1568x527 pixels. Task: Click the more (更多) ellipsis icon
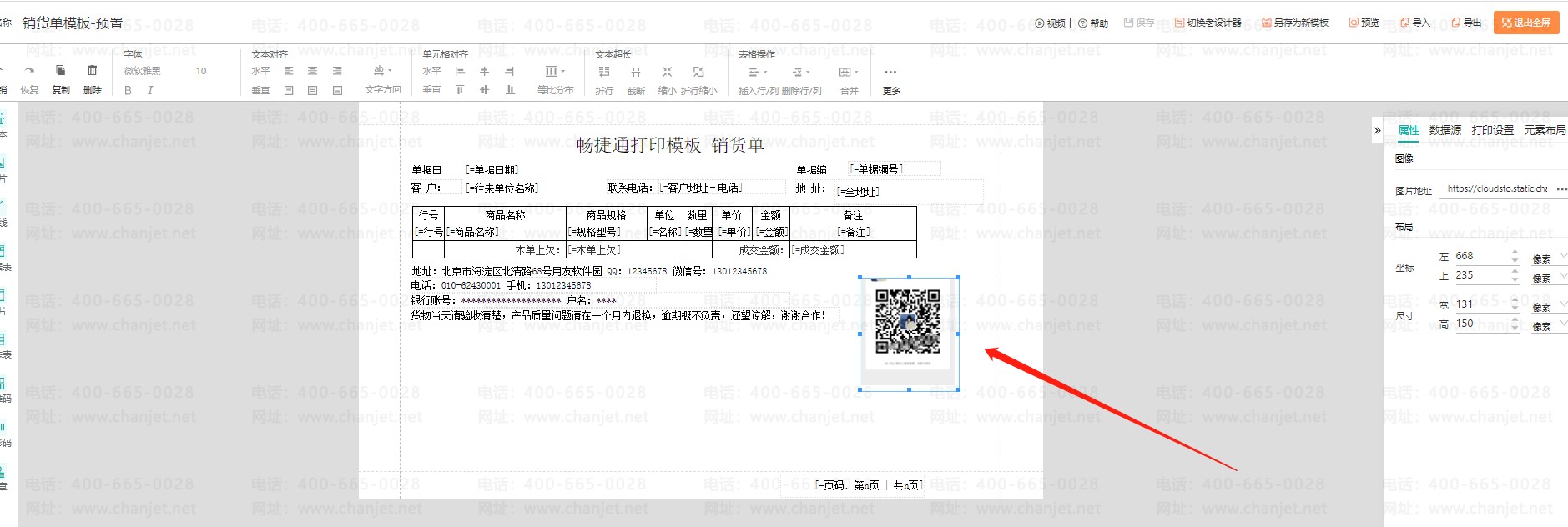pyautogui.click(x=890, y=72)
